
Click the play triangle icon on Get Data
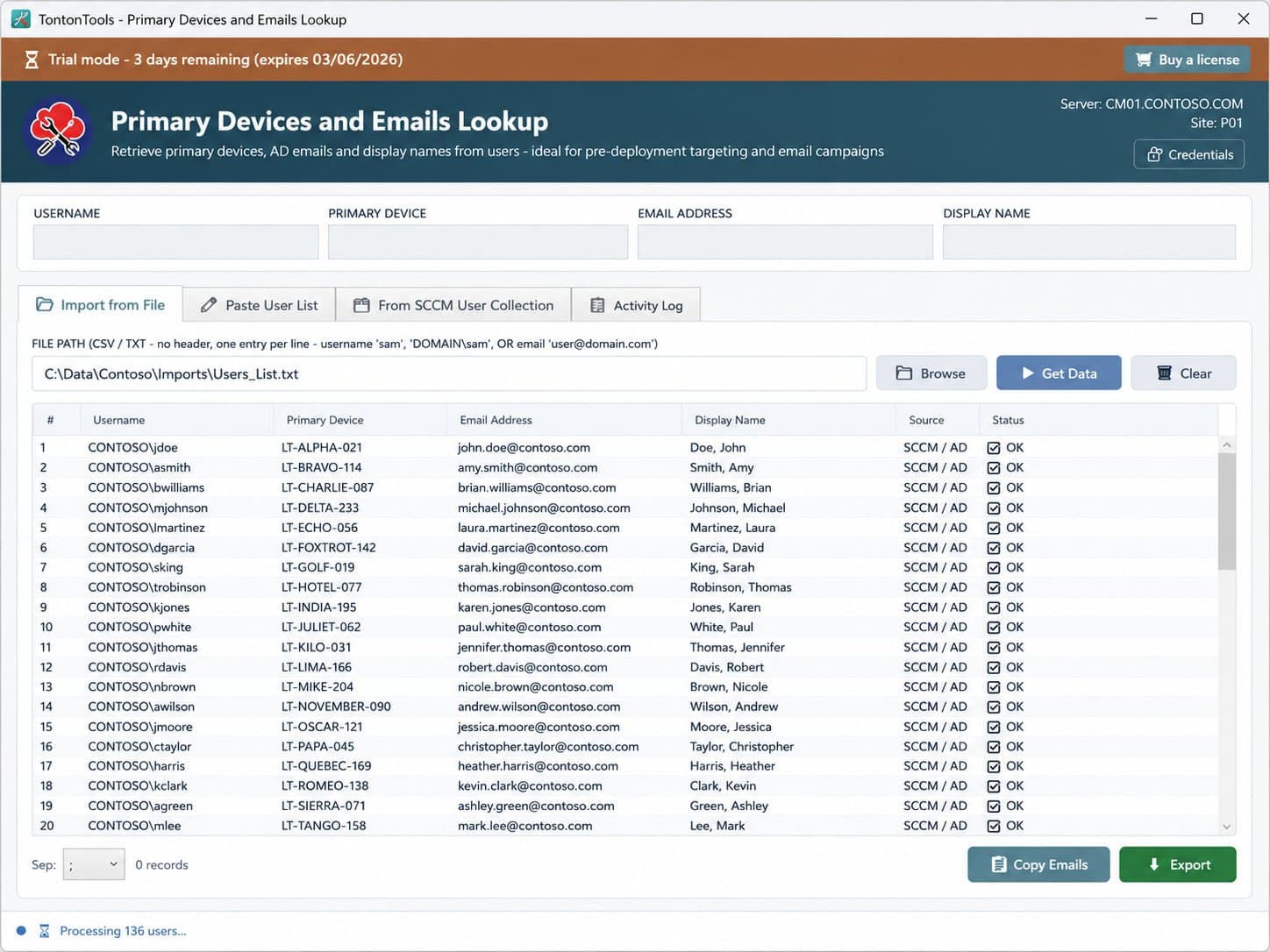pos(1028,373)
